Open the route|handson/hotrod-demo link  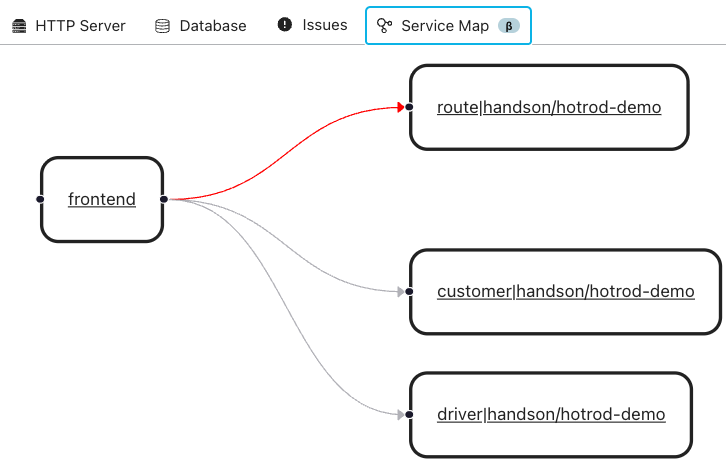(549, 107)
